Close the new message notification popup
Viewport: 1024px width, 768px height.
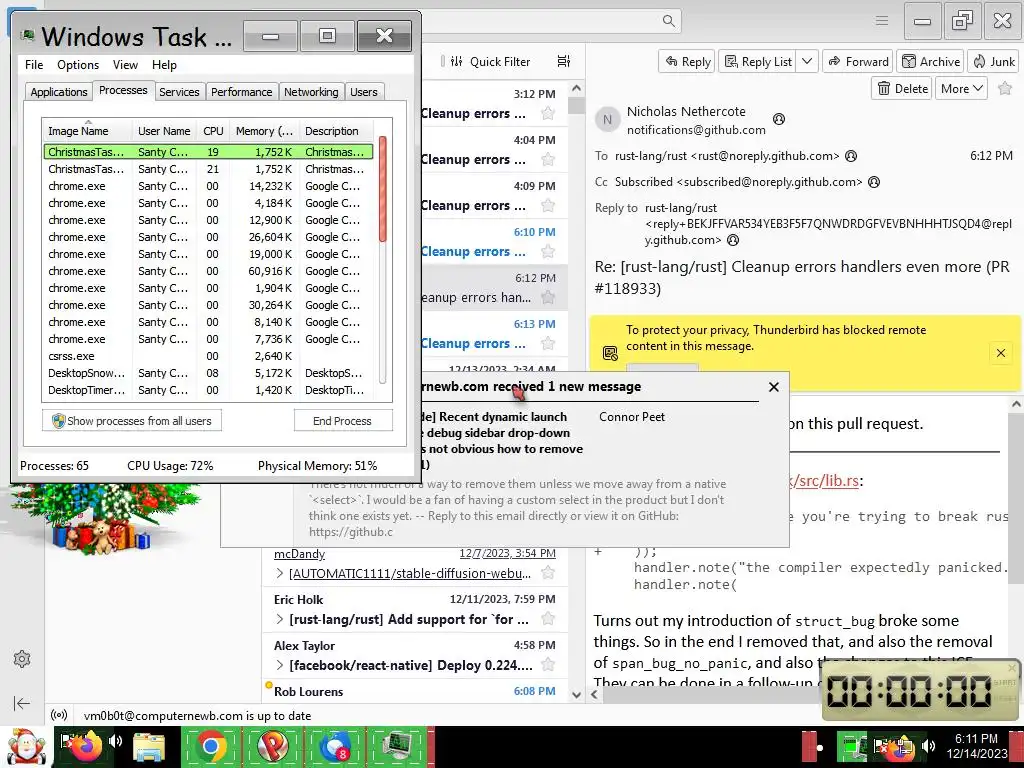(x=774, y=387)
